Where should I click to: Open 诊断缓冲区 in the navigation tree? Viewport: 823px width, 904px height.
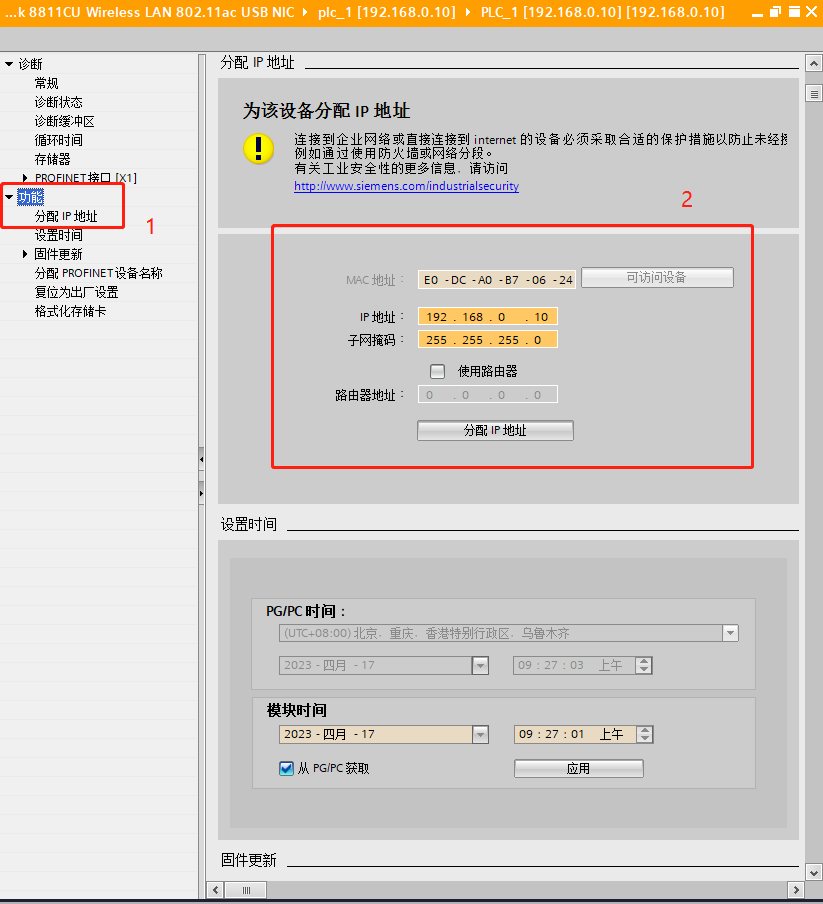pos(64,121)
